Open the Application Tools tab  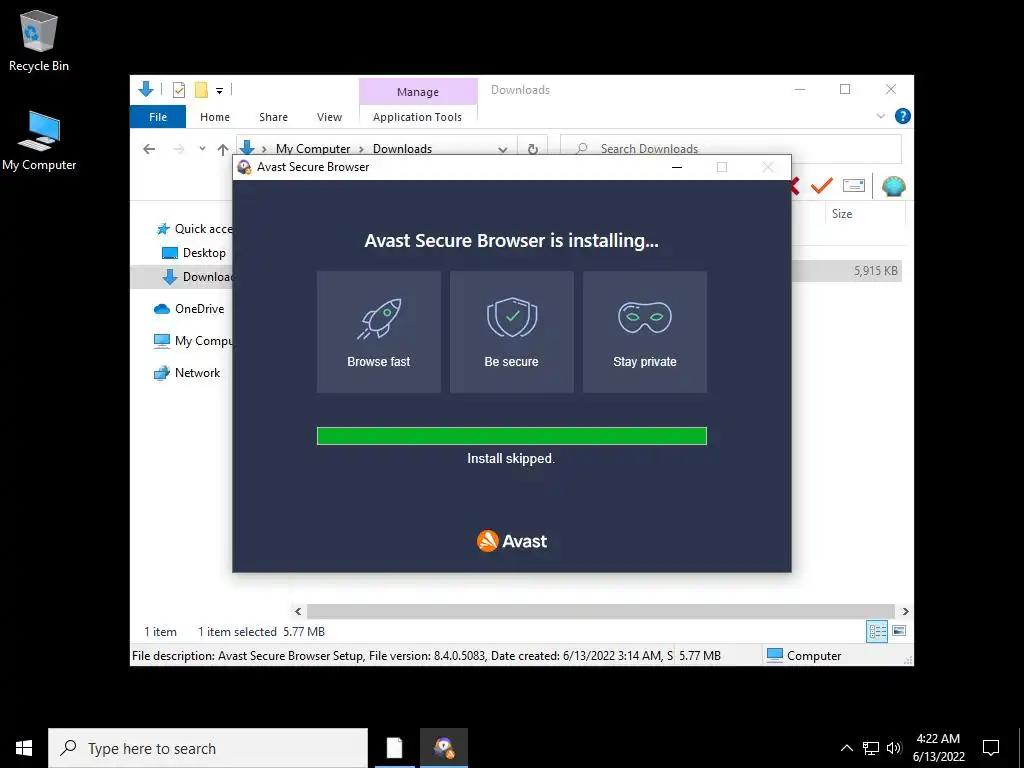(x=417, y=117)
